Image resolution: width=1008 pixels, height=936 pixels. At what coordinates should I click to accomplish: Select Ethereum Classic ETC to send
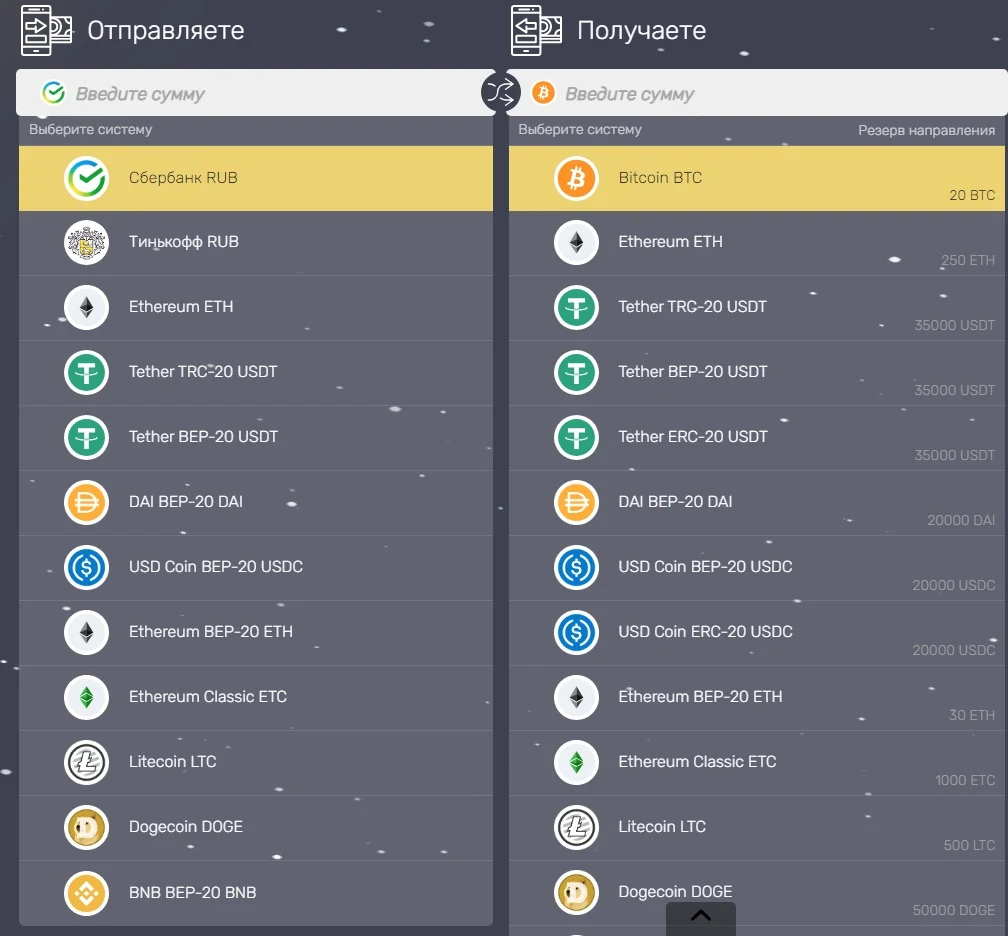(256, 698)
